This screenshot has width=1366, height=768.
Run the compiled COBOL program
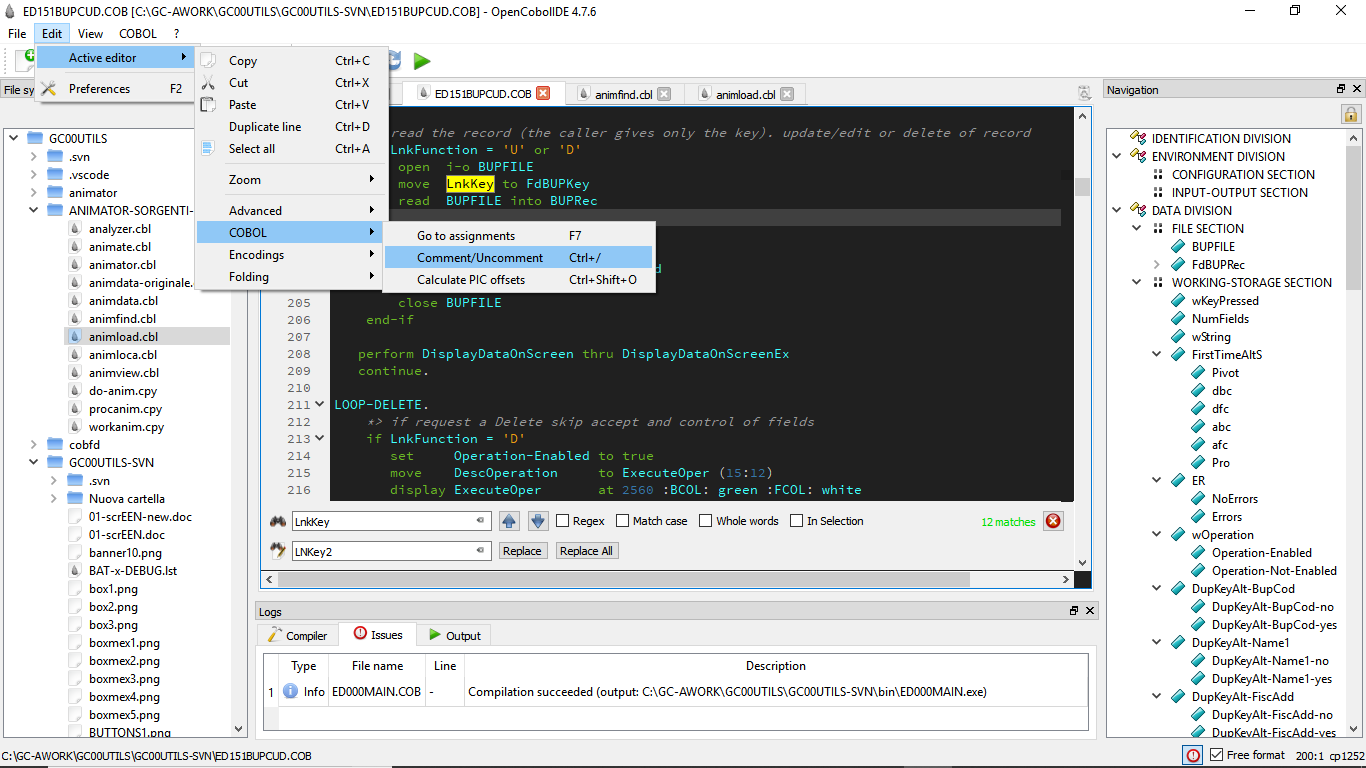coord(421,60)
